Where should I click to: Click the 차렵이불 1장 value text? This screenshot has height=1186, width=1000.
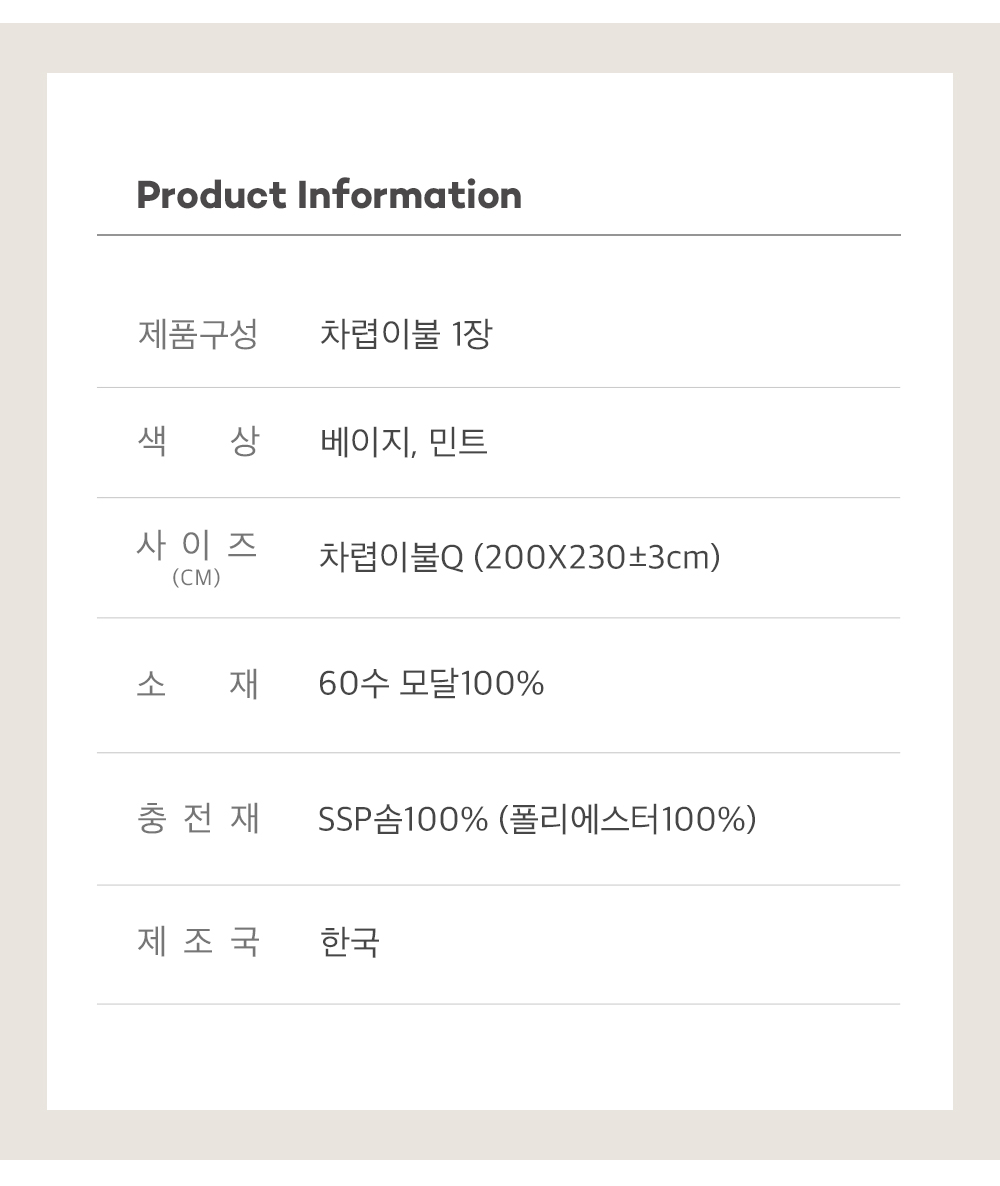[406, 334]
